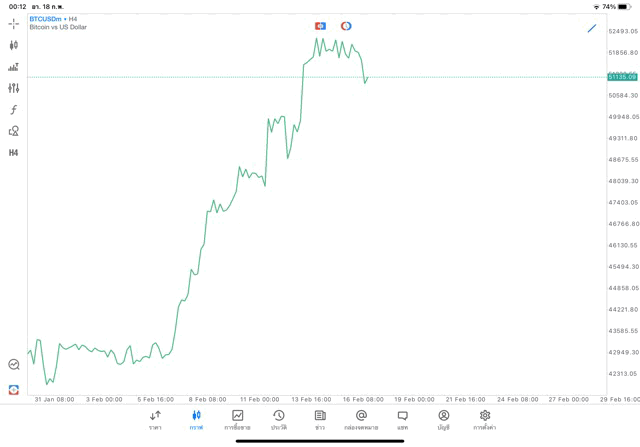The image size is (640, 447).
Task: Click the chart settings sliders icon
Action: (14, 88)
